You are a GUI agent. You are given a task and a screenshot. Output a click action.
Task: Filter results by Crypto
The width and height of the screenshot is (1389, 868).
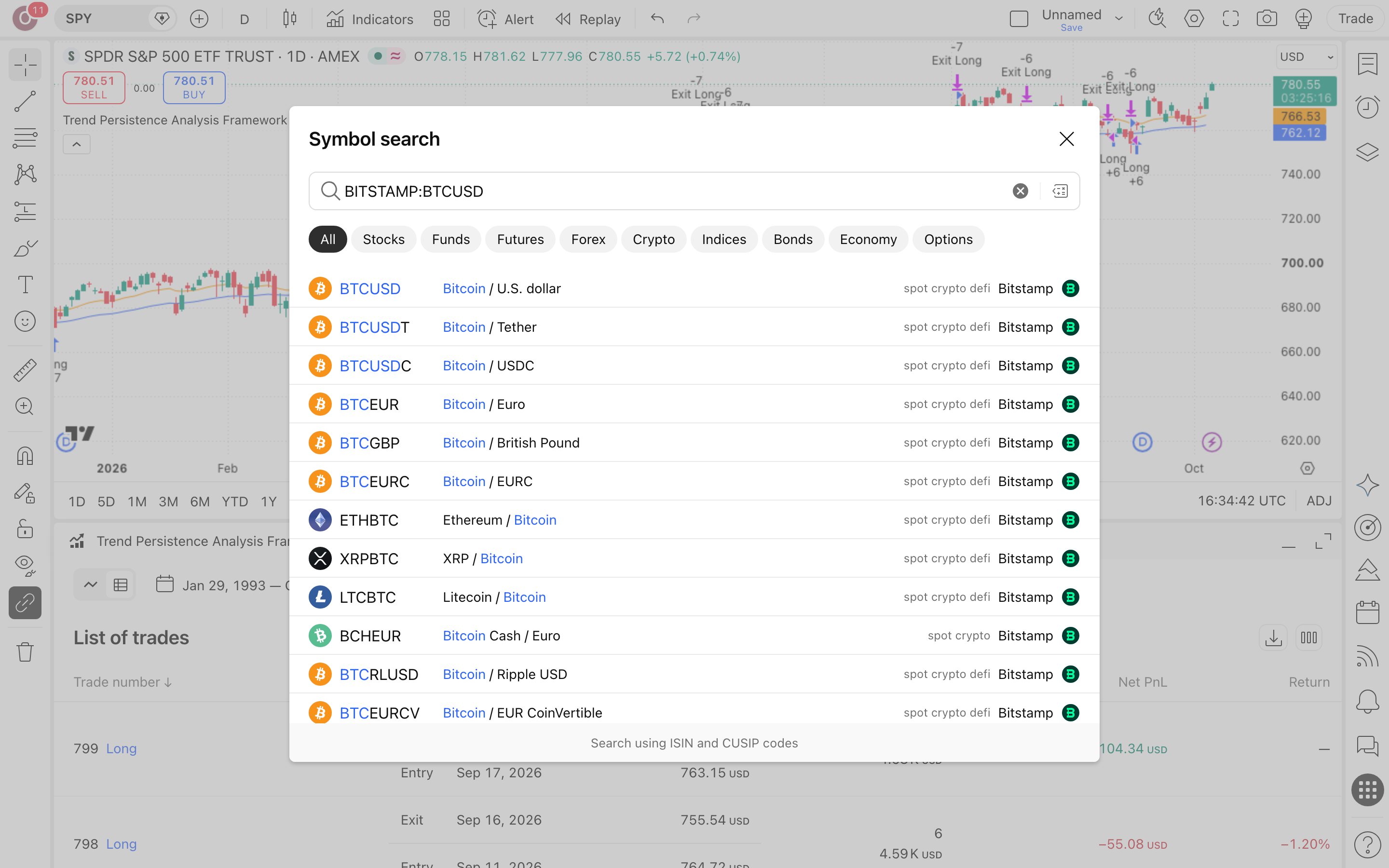pyautogui.click(x=653, y=239)
